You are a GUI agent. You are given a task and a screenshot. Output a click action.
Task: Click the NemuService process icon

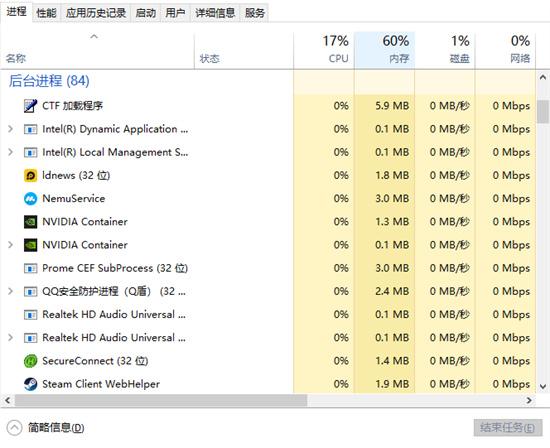pos(30,199)
